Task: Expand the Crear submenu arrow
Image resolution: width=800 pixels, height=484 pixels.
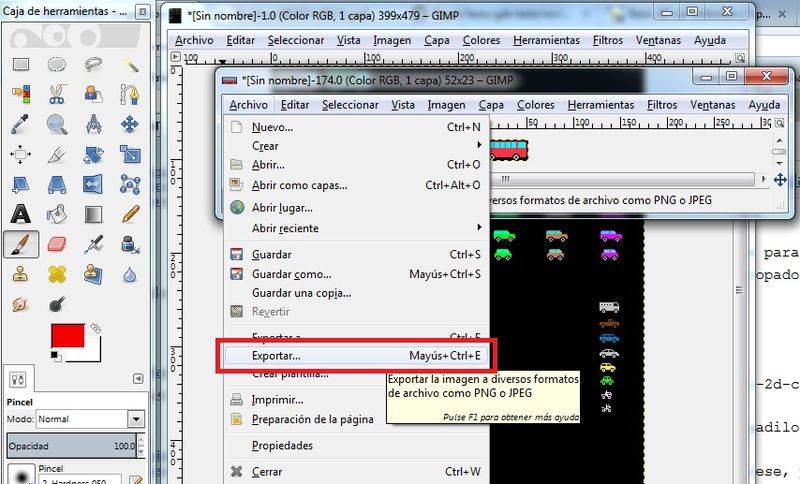Action: 479,145
